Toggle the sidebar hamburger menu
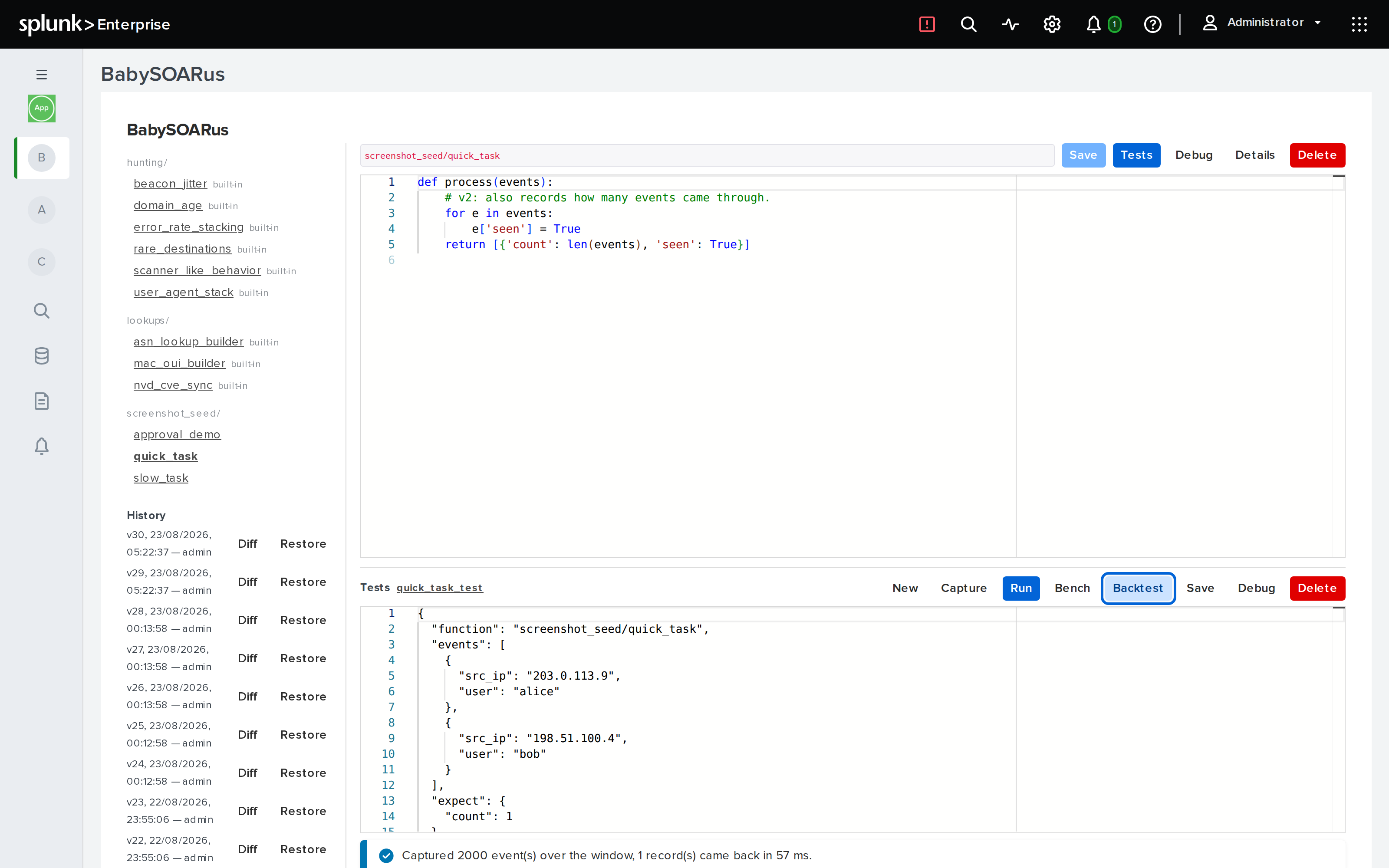 [x=41, y=75]
